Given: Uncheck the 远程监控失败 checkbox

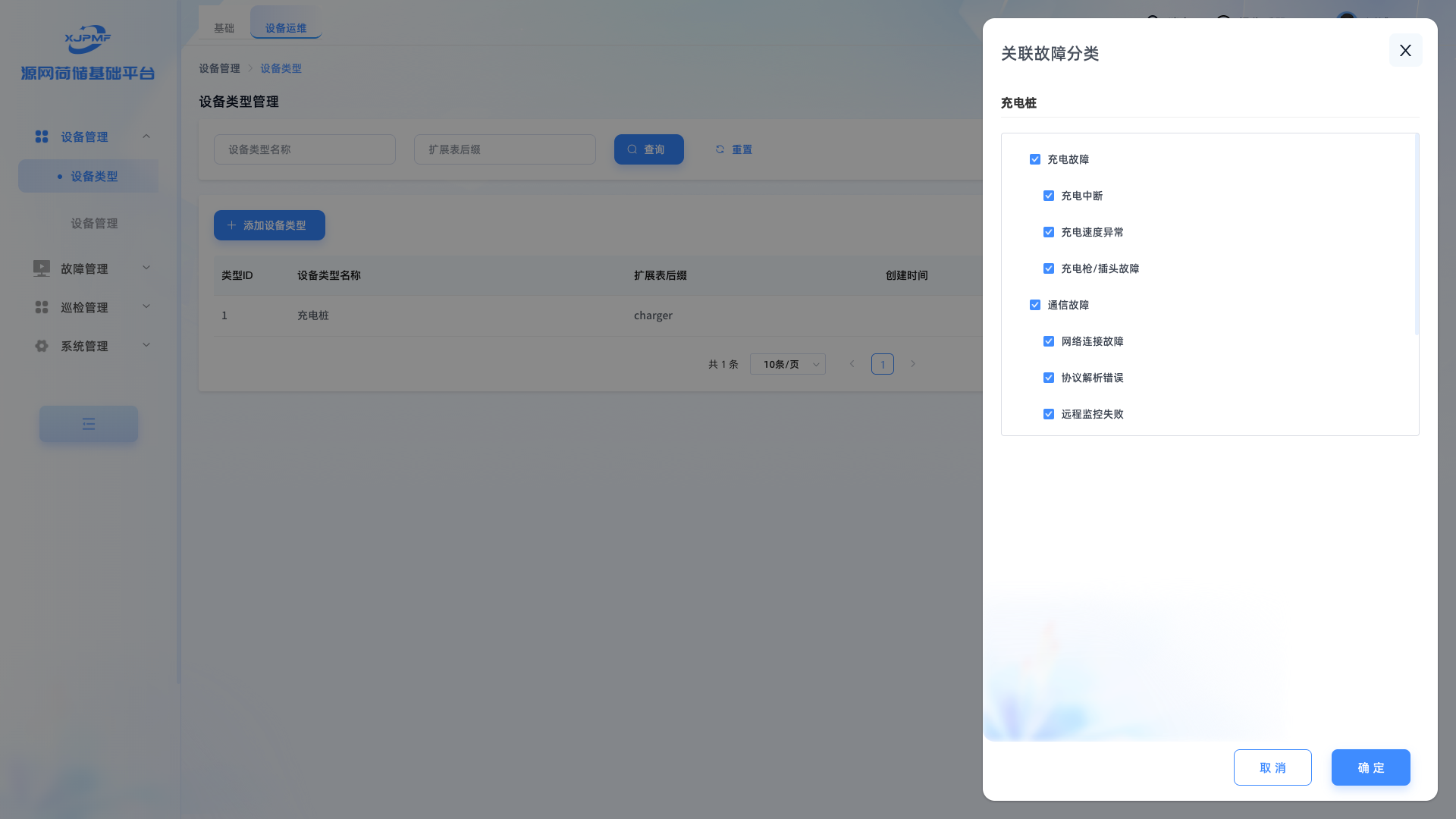Looking at the screenshot, I should click(1049, 414).
